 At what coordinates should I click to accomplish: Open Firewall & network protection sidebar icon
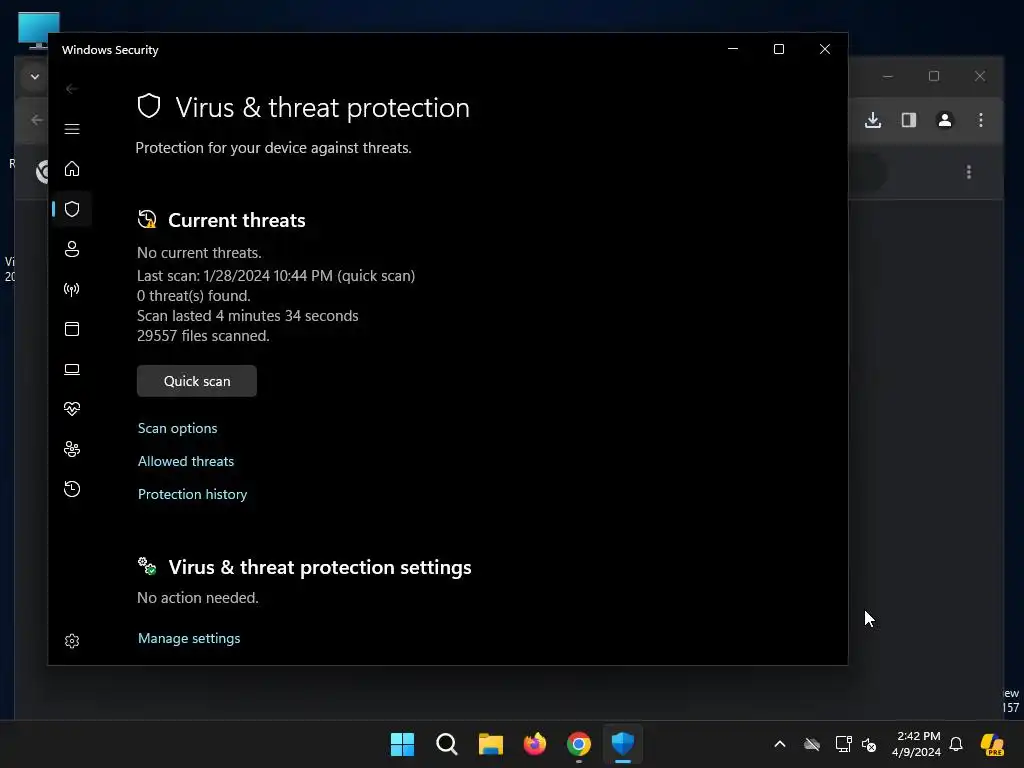click(72, 289)
